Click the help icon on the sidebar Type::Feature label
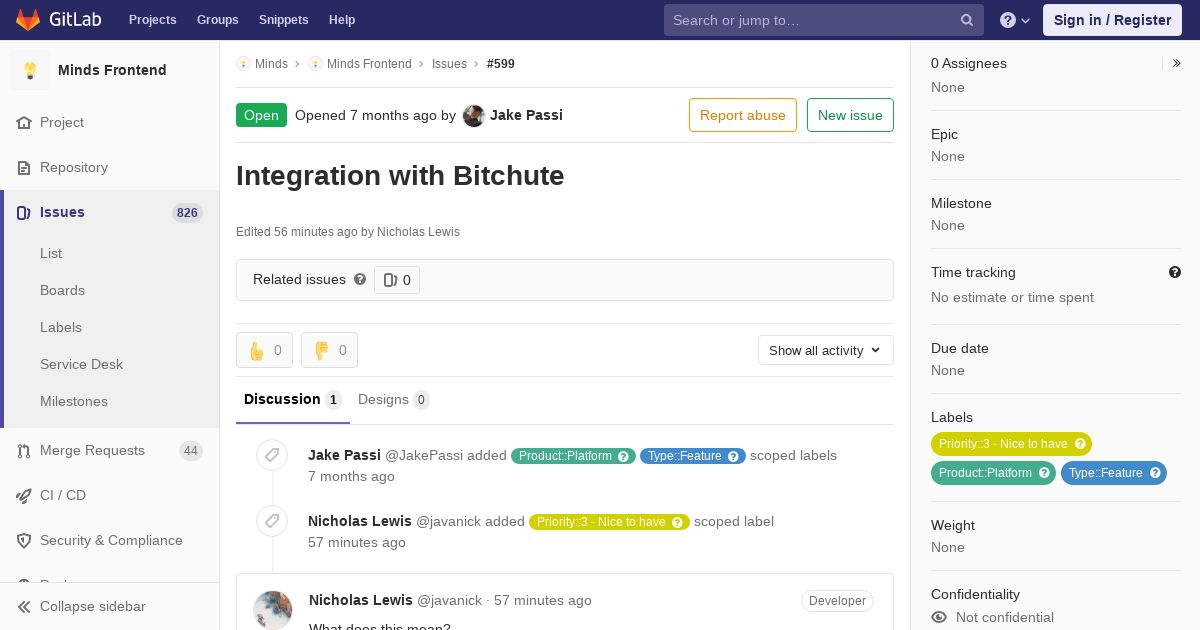This screenshot has width=1200, height=630. tap(1155, 473)
